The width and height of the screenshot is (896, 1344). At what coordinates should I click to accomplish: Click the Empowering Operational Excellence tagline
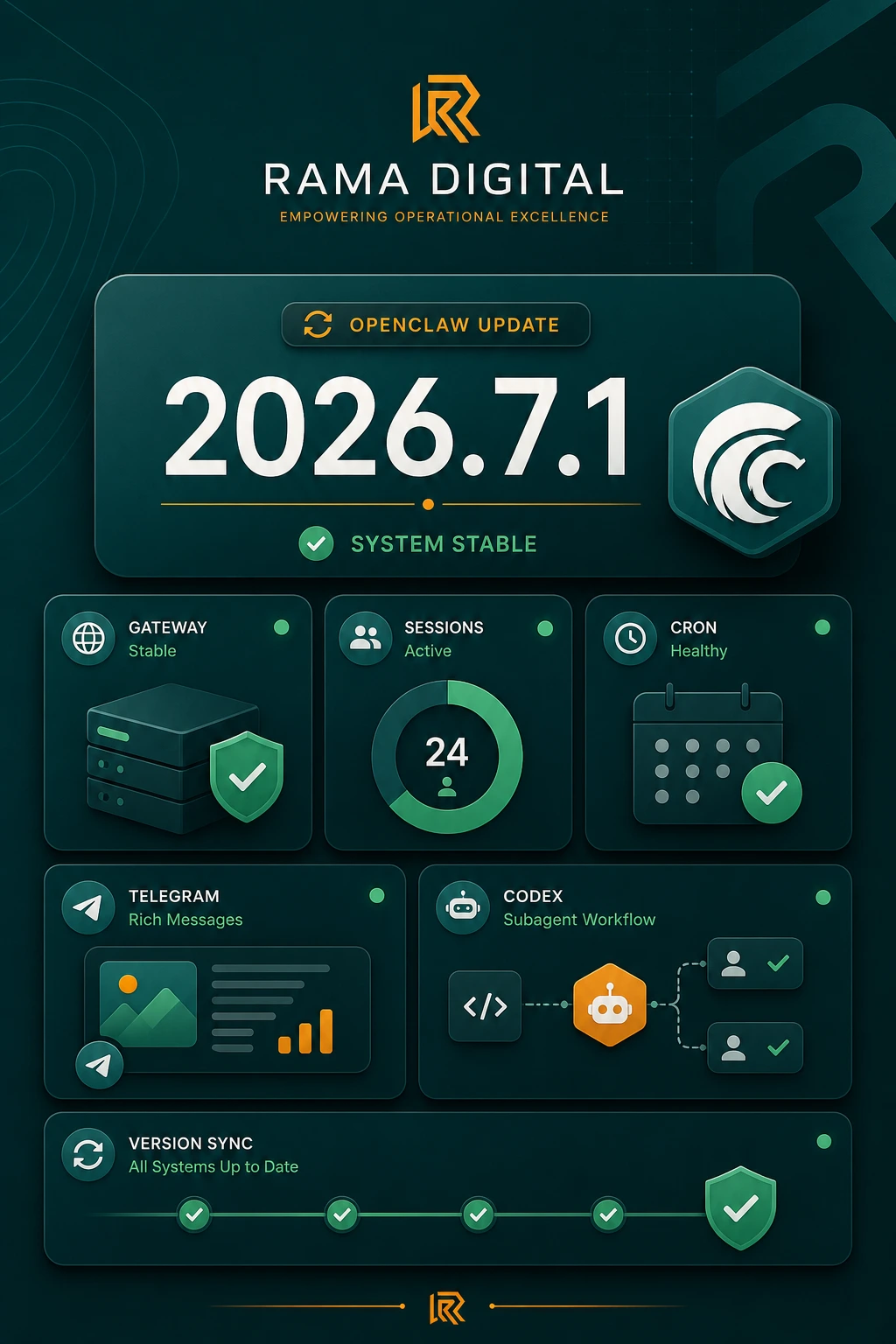[444, 217]
